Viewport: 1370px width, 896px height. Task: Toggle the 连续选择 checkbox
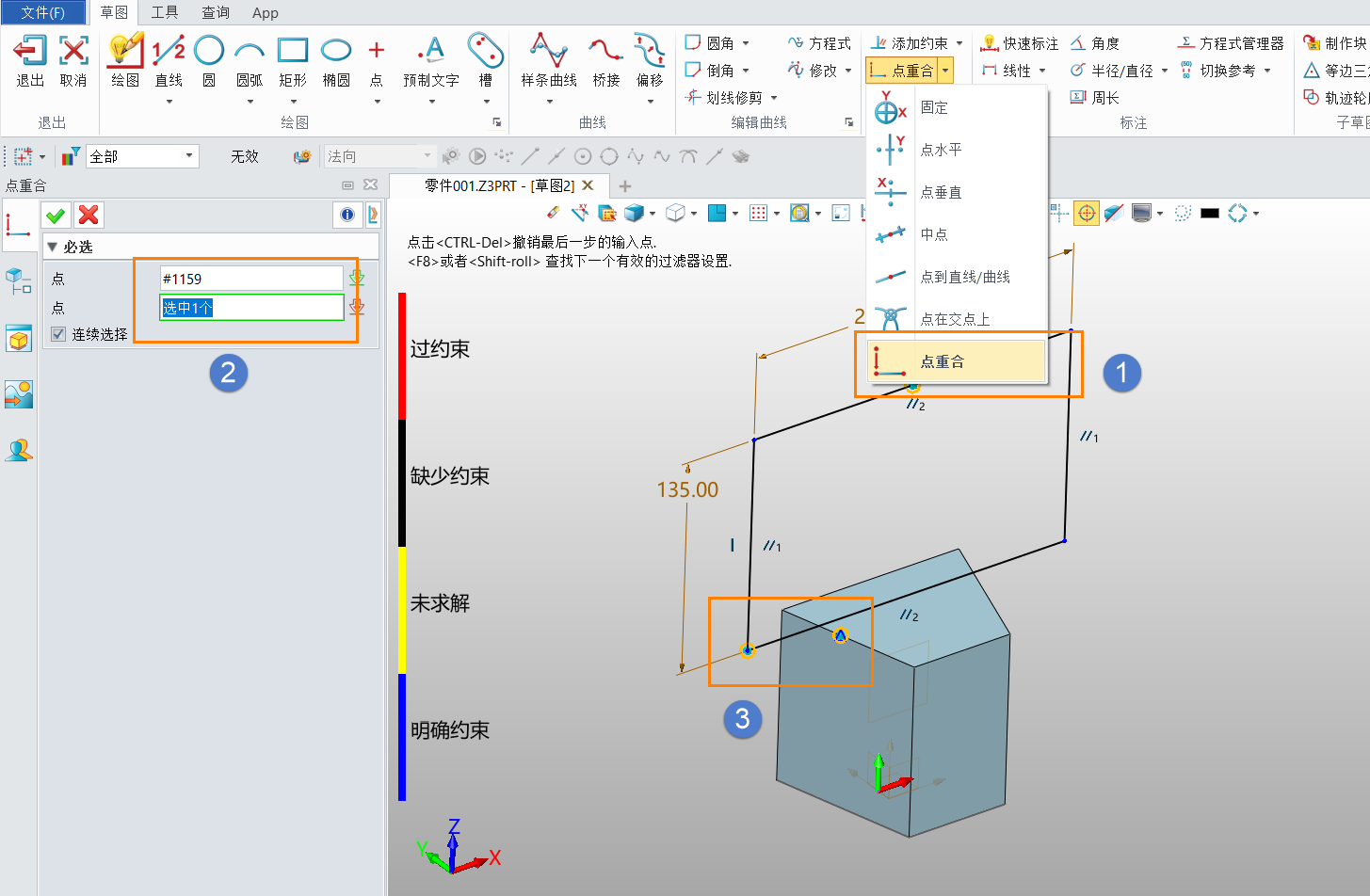click(58, 334)
